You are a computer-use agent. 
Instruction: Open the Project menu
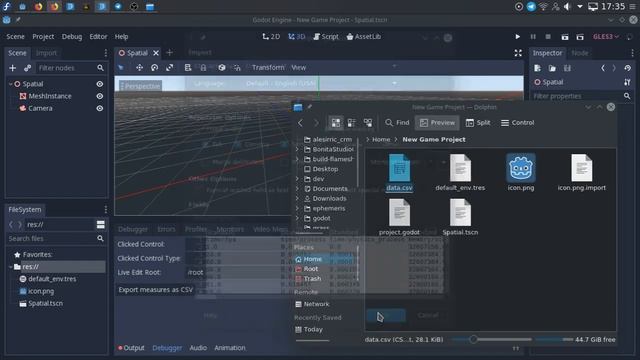(43, 37)
